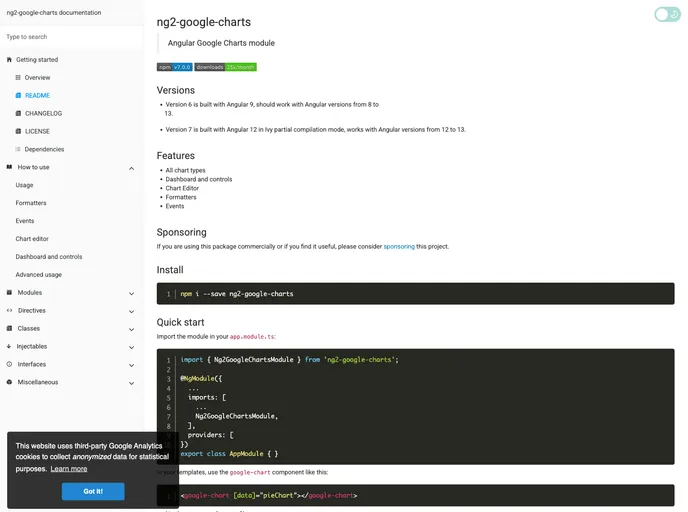Expand the Modules section chevron
Image resolution: width=688 pixels, height=512 pixels.
click(132, 294)
